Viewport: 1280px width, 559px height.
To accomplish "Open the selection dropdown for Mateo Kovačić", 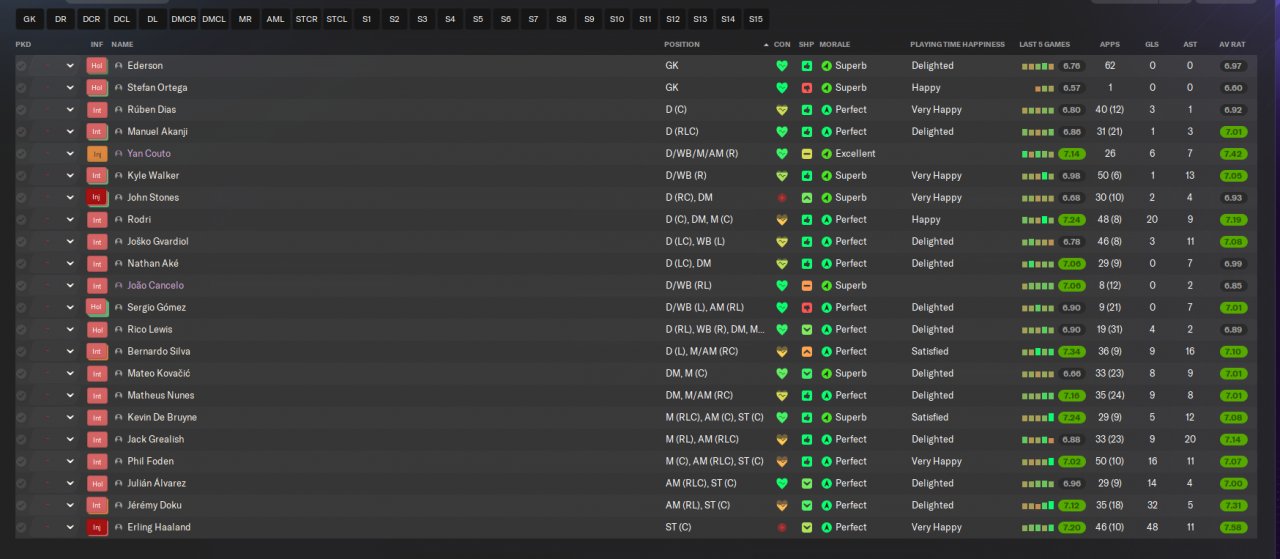I will click(x=70, y=374).
